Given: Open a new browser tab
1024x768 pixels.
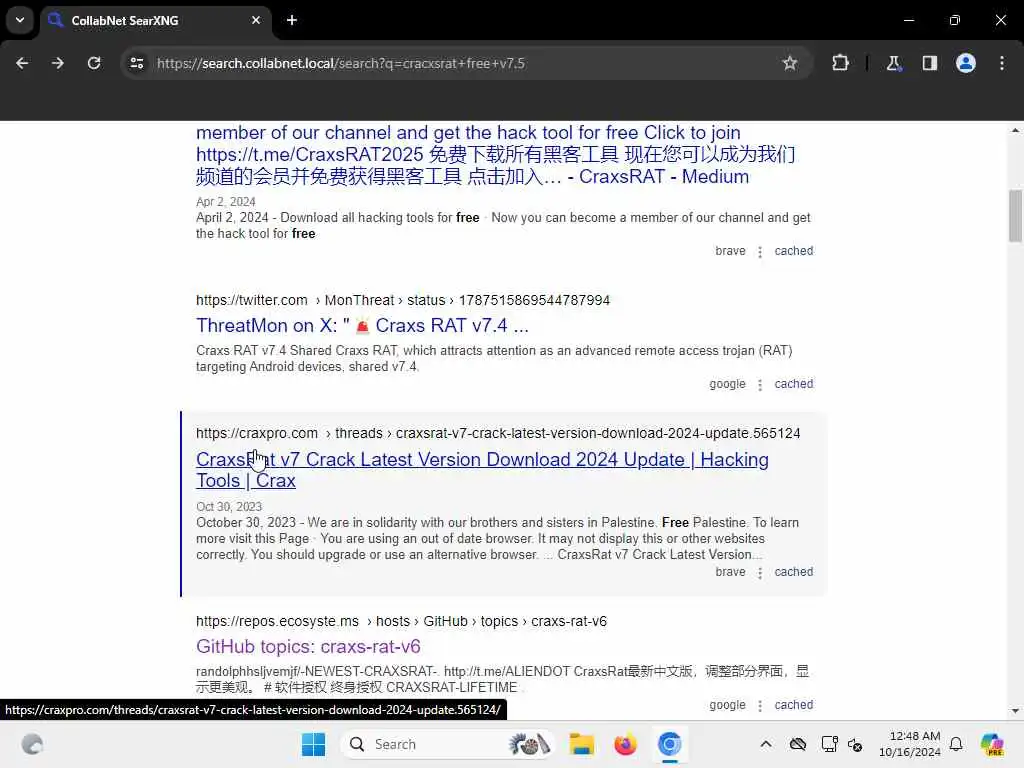Looking at the screenshot, I should [x=292, y=20].
